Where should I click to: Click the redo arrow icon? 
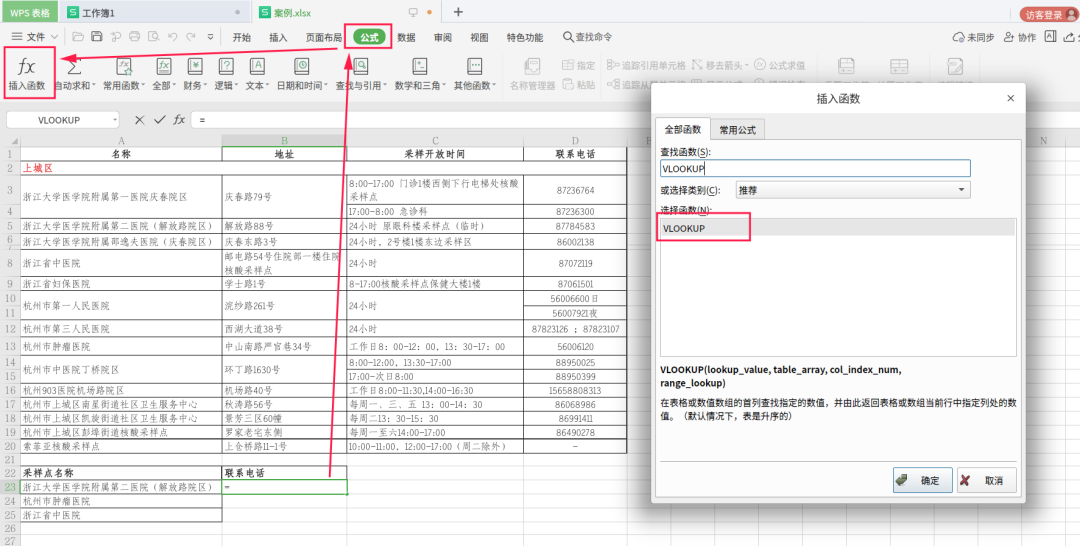pyautogui.click(x=191, y=37)
